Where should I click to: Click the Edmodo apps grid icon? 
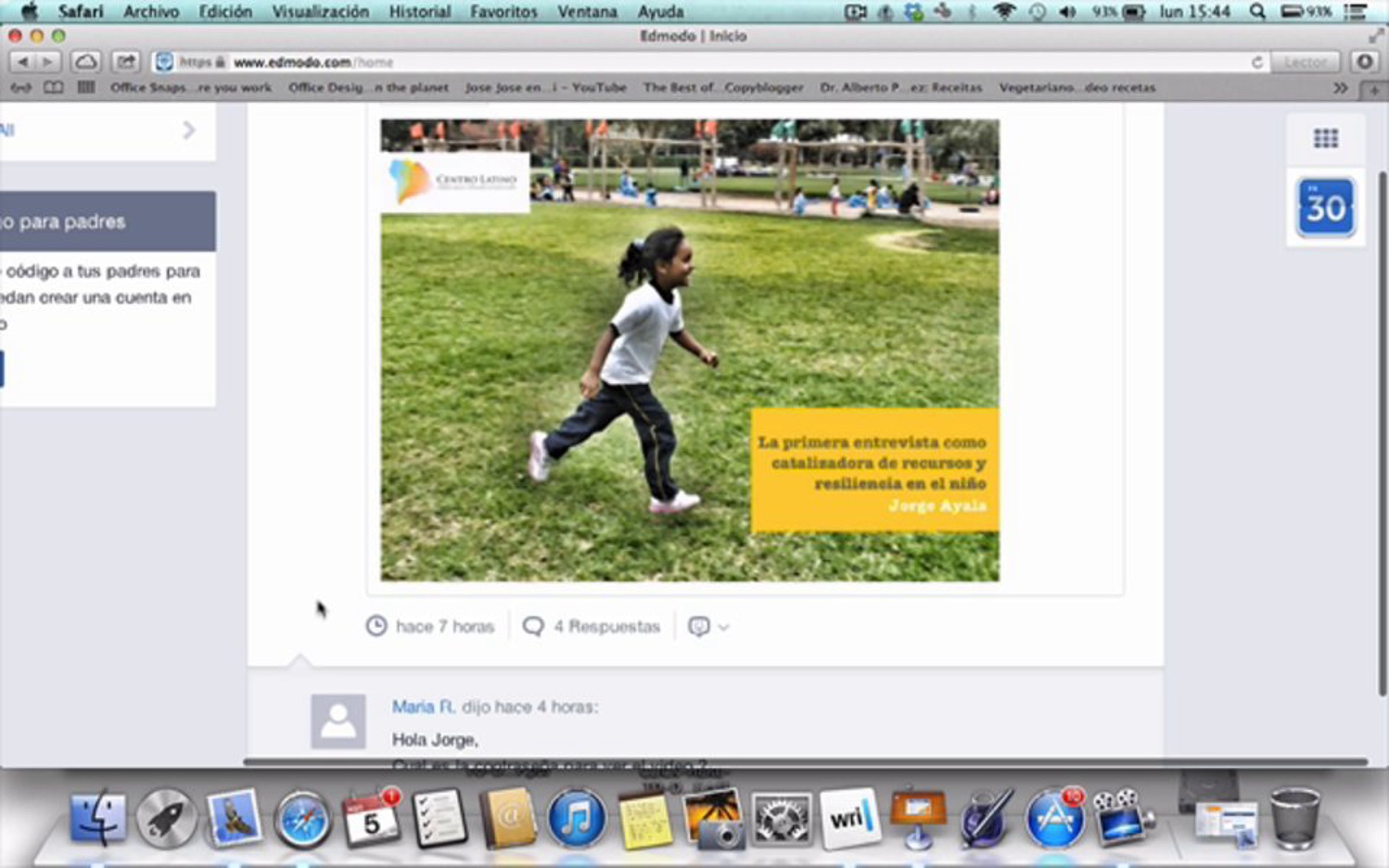tap(1325, 138)
